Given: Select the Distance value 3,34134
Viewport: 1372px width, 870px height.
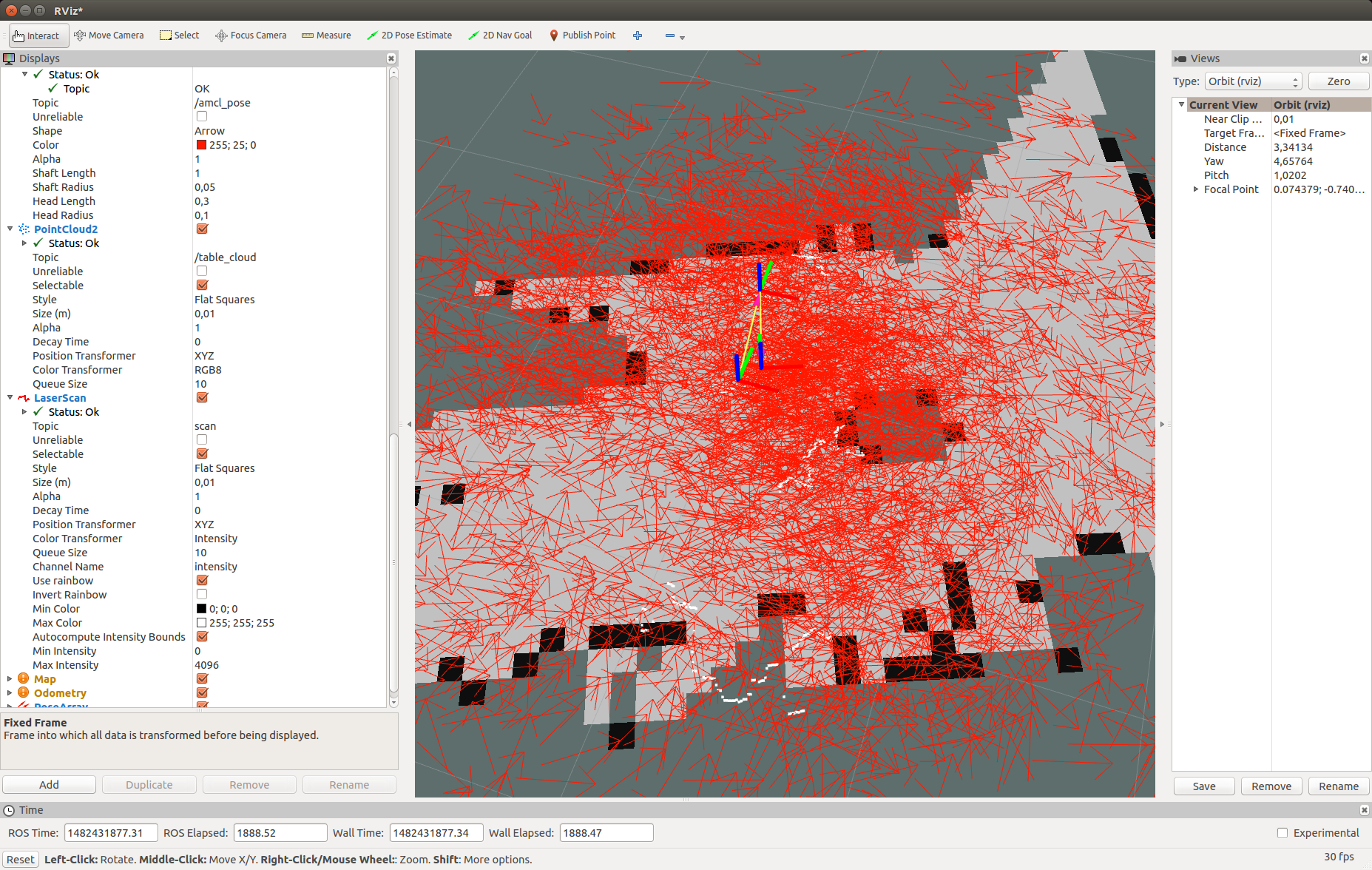Looking at the screenshot, I should [x=1293, y=147].
